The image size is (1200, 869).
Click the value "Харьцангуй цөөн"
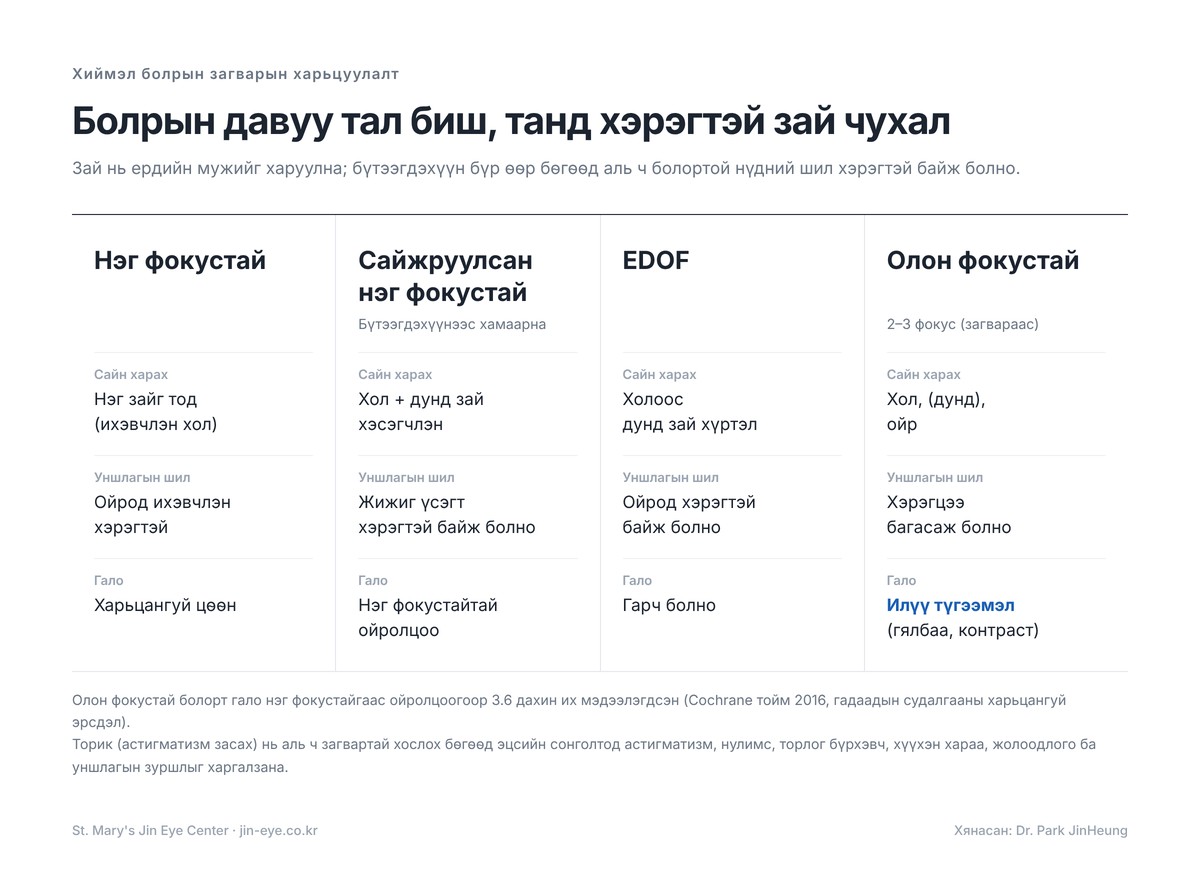tap(165, 605)
